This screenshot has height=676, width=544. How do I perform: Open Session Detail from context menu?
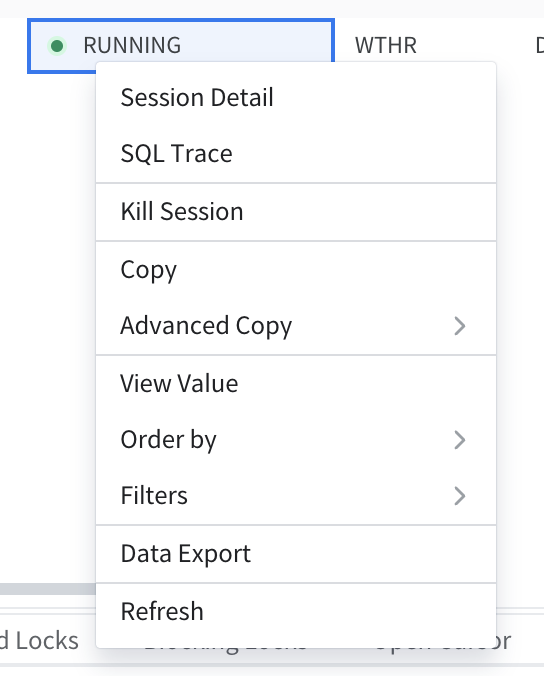296,97
